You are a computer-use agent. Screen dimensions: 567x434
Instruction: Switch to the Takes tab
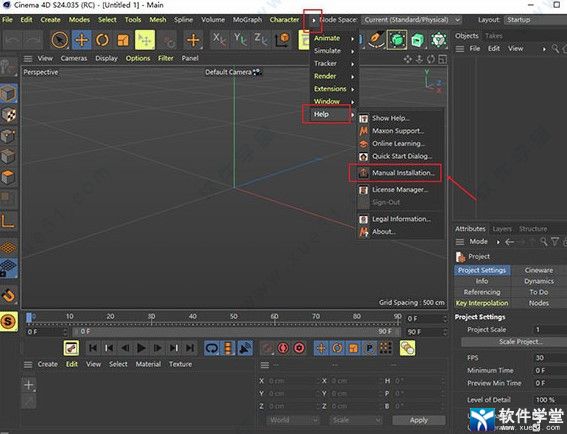pyautogui.click(x=494, y=36)
